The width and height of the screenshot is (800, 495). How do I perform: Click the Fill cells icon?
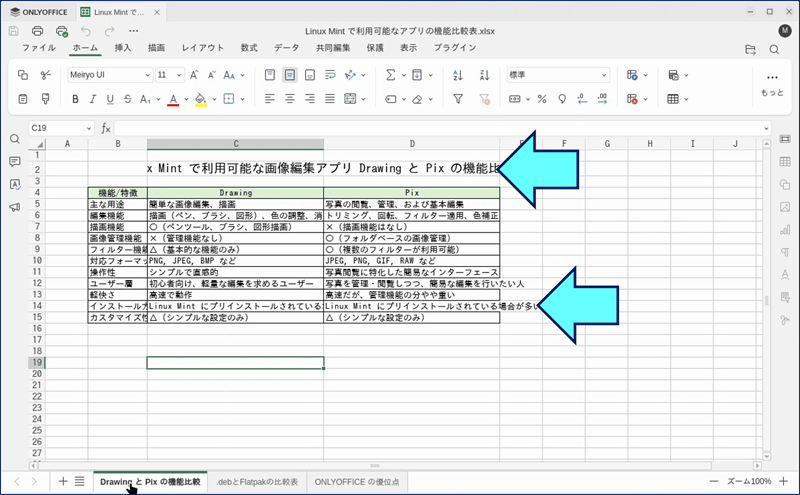tap(417, 75)
